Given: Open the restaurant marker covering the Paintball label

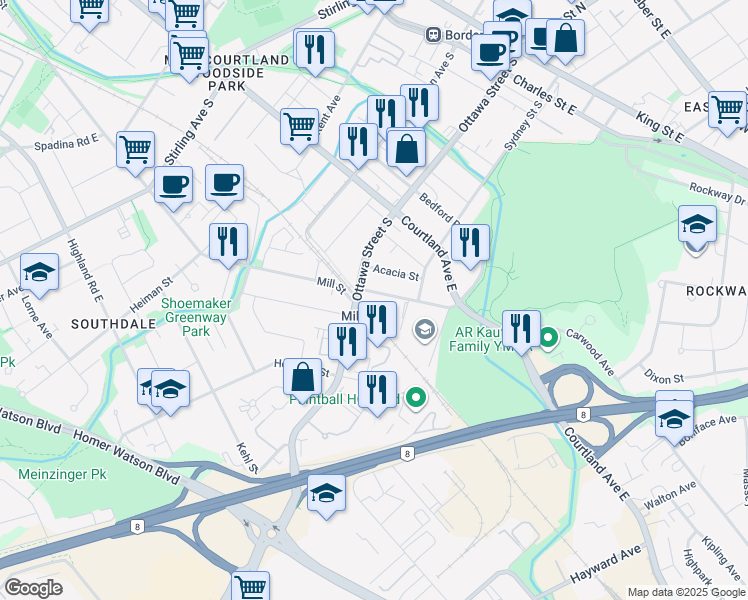Looking at the screenshot, I should 377,390.
